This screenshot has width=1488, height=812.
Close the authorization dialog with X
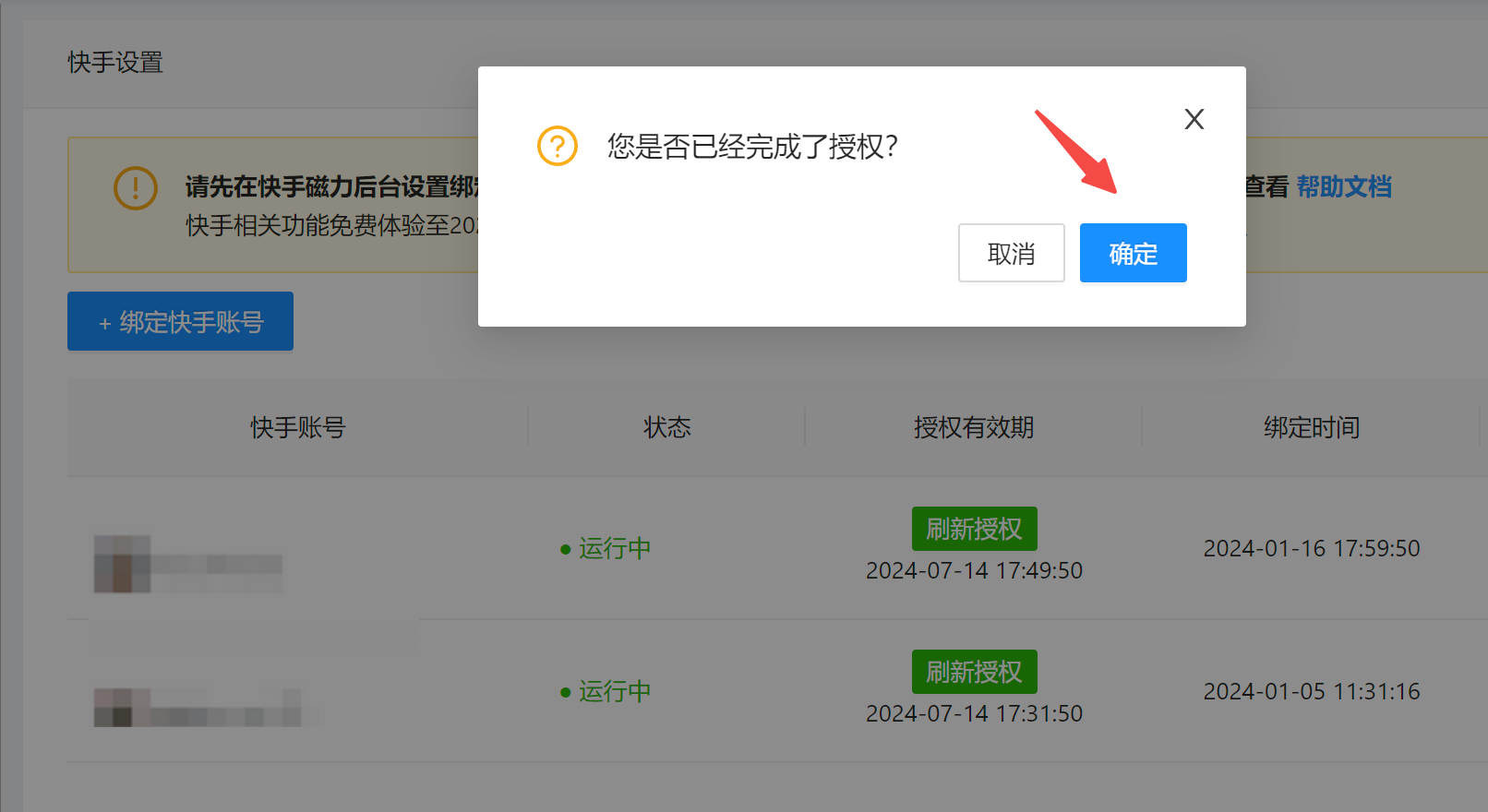1194,119
